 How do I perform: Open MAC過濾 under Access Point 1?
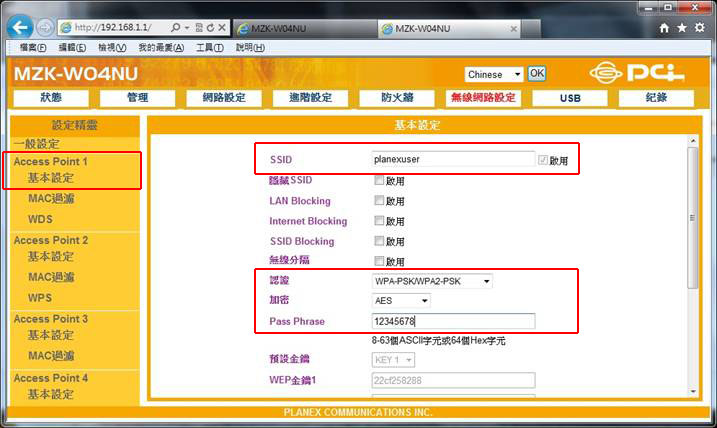(x=51, y=198)
